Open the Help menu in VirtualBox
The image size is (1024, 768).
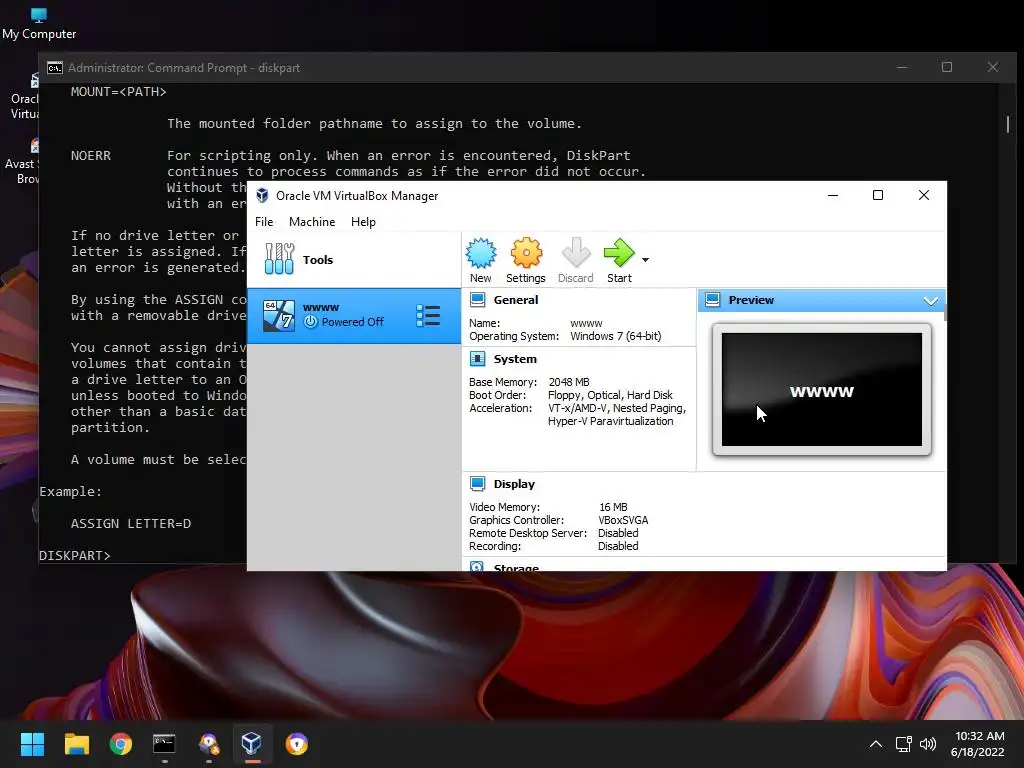point(363,222)
